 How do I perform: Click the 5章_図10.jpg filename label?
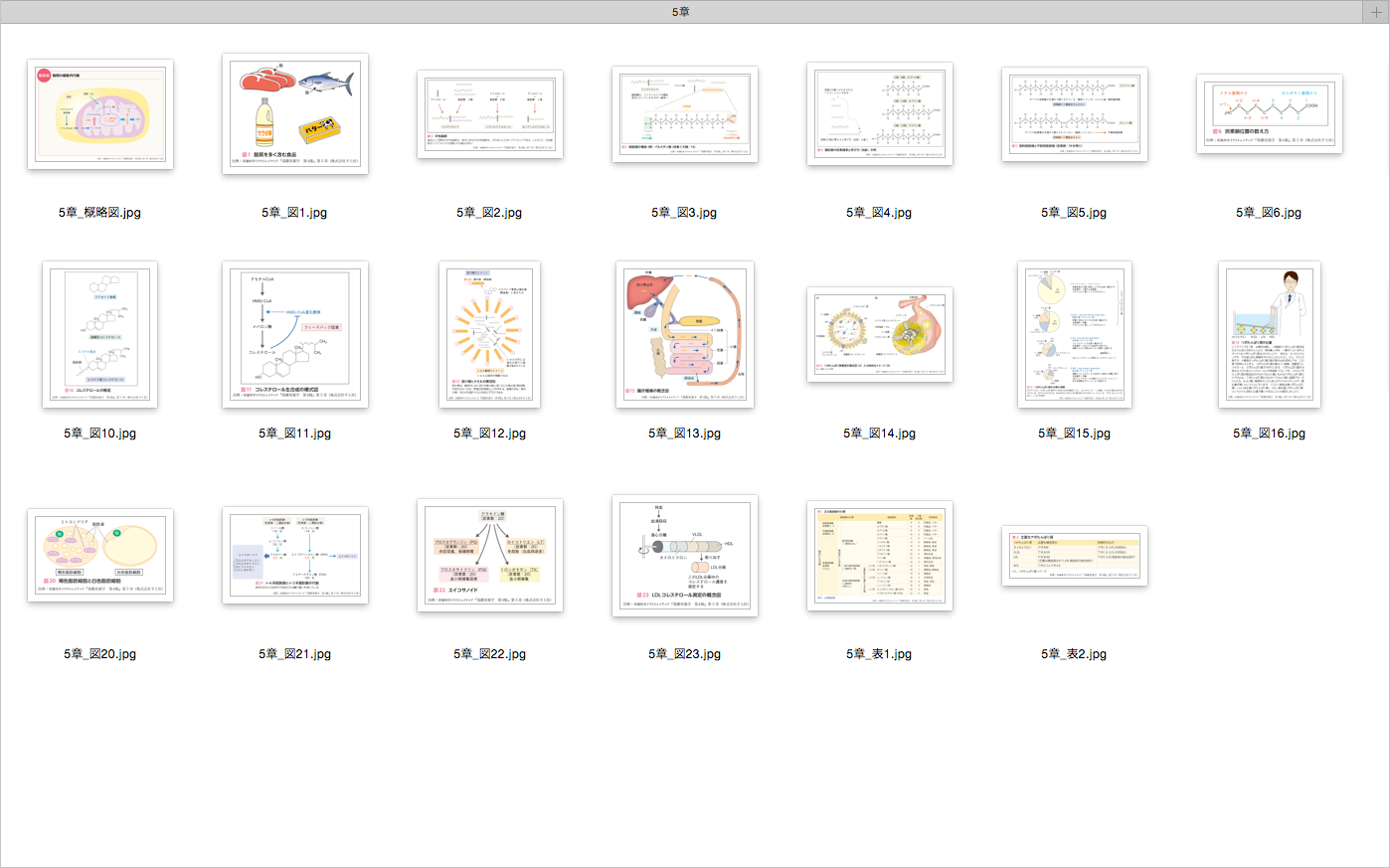[x=100, y=434]
